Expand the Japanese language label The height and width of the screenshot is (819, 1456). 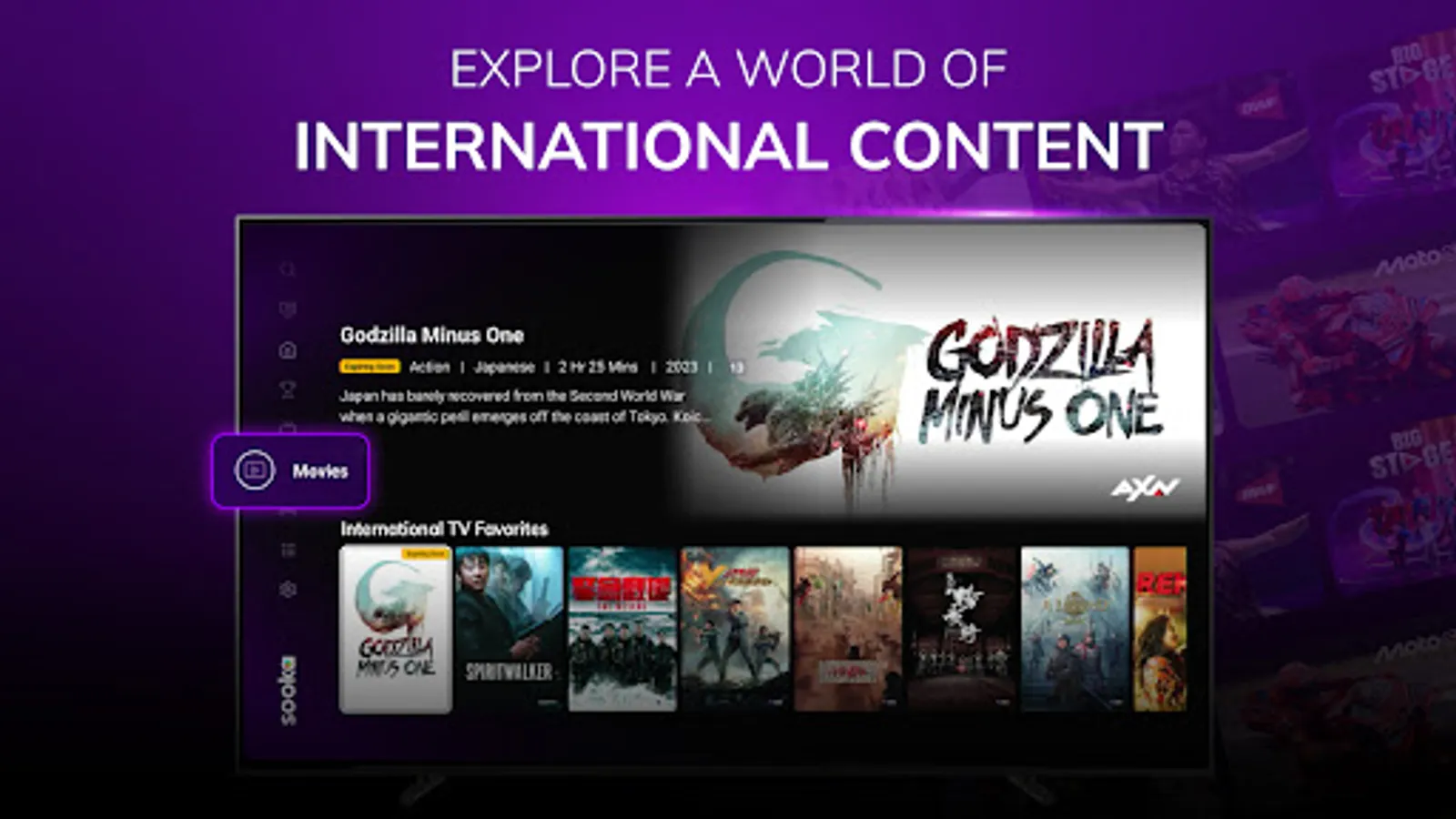pos(503,367)
